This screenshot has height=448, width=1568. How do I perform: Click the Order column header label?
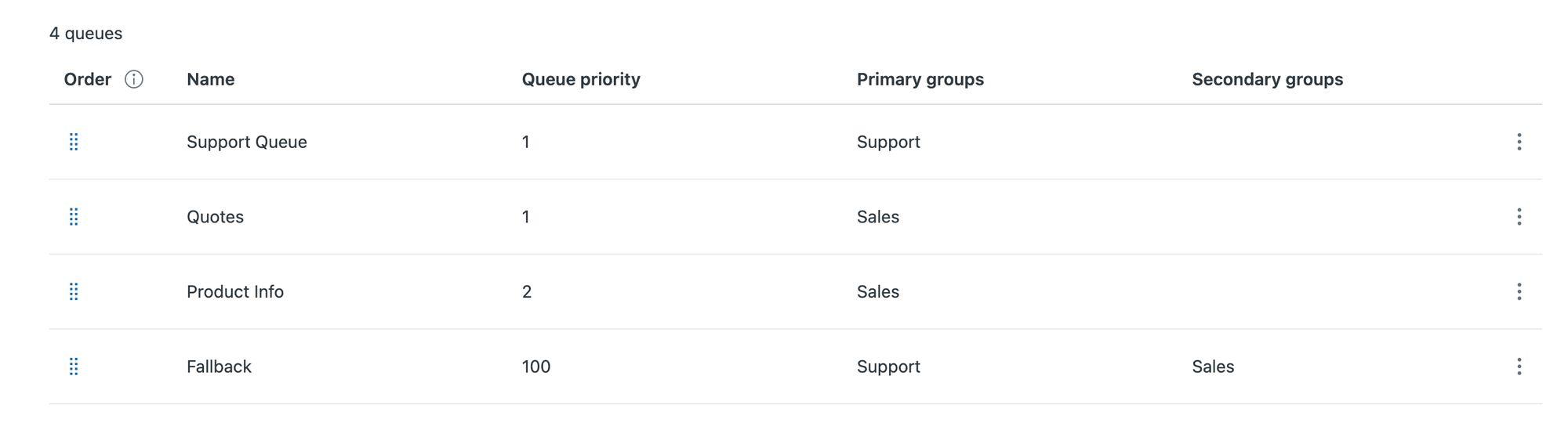click(x=88, y=79)
